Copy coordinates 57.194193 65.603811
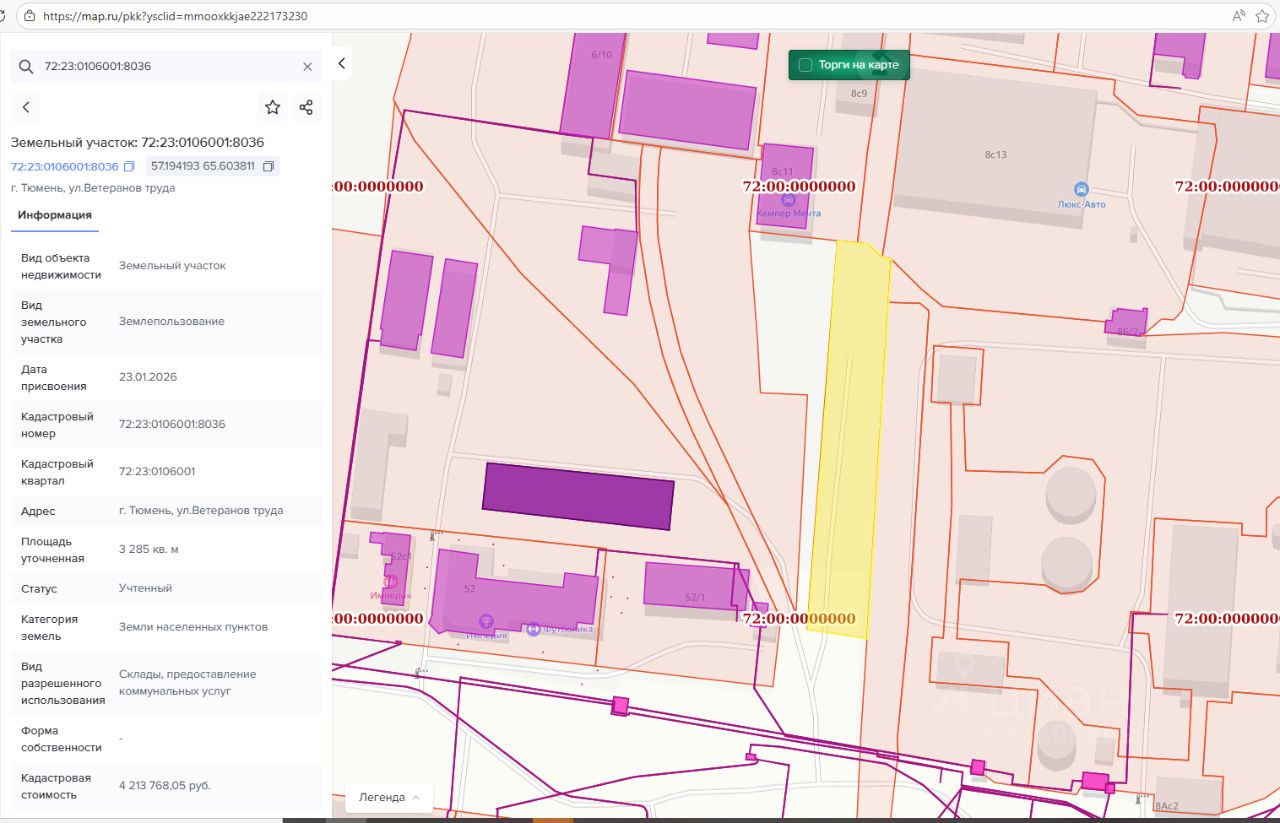1280x823 pixels. (x=268, y=167)
